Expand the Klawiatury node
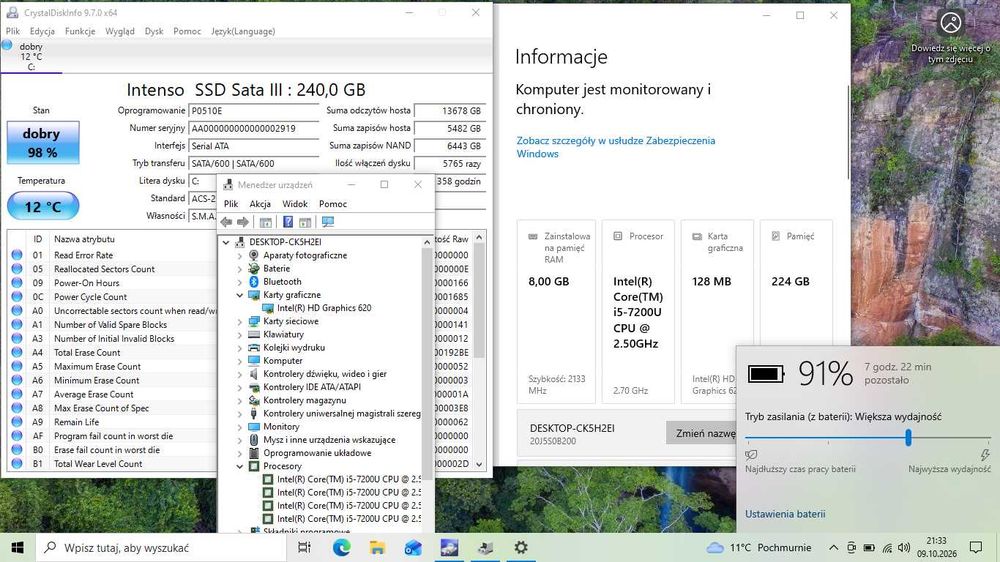1000x562 pixels. point(240,335)
